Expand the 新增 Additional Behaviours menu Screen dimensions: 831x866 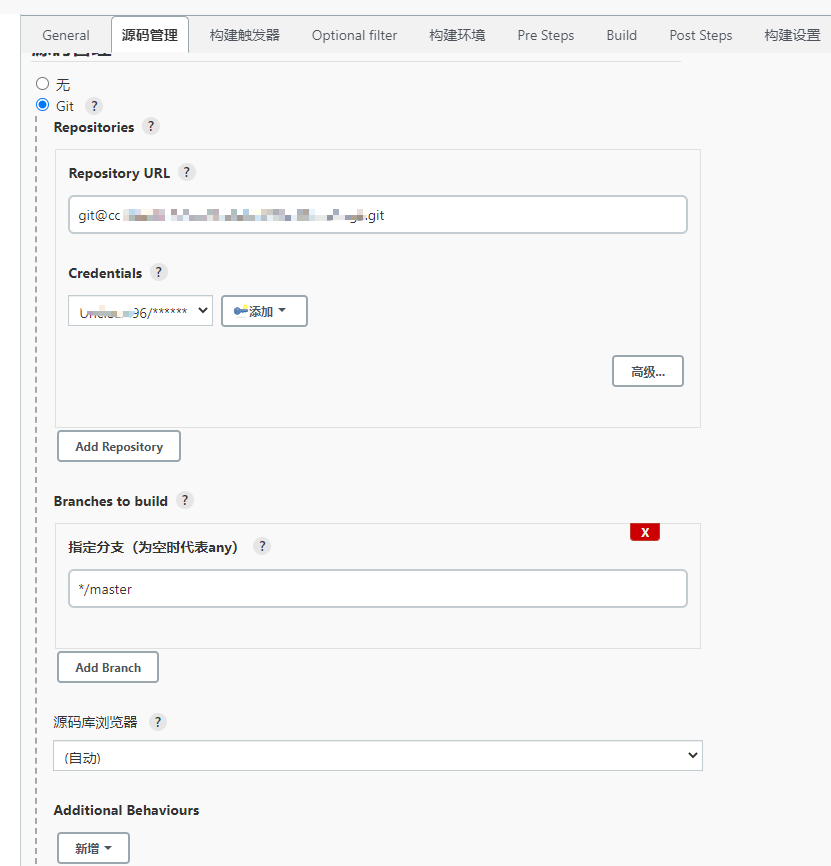tap(93, 849)
